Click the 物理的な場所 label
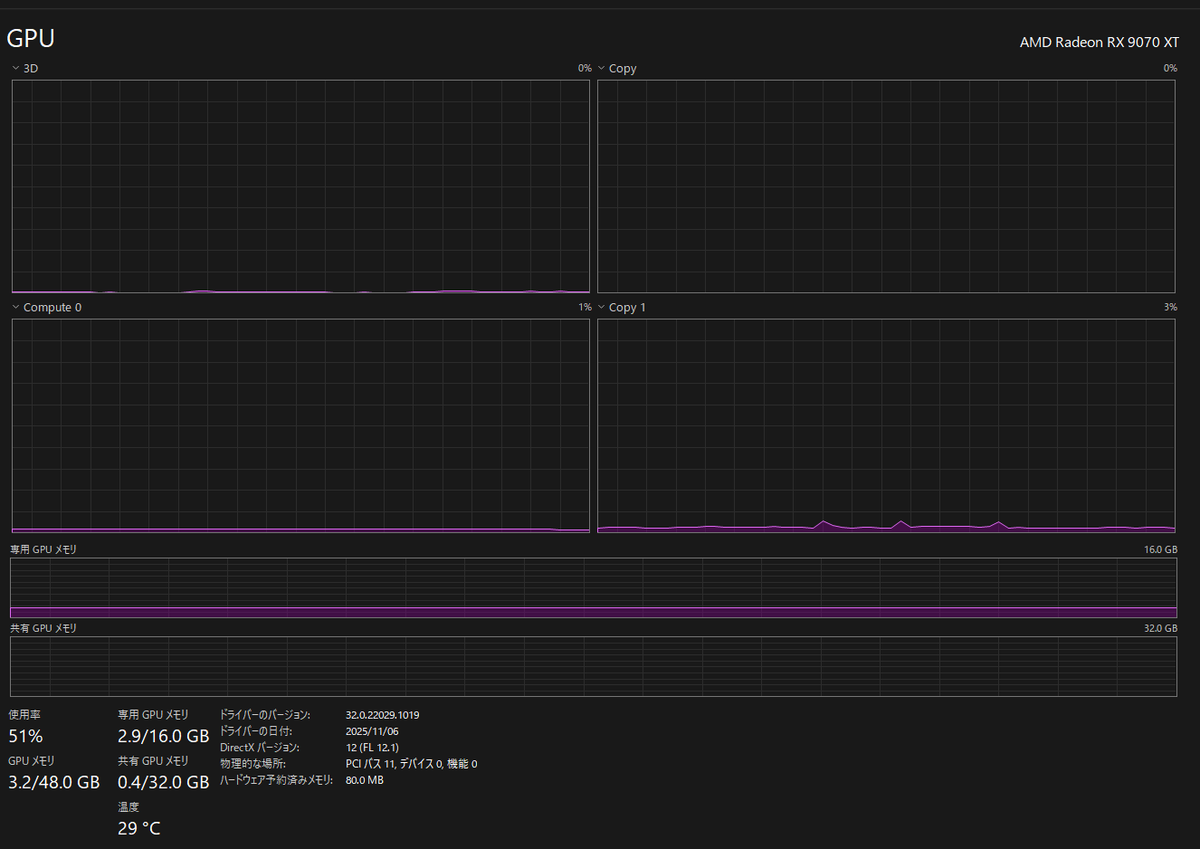The height and width of the screenshot is (849, 1200). coord(253,764)
